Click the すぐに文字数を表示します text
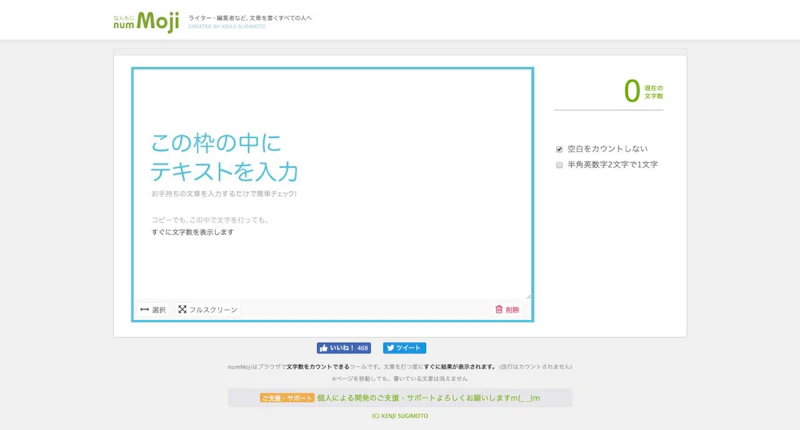This screenshot has height=430, width=800. pyautogui.click(x=192, y=232)
